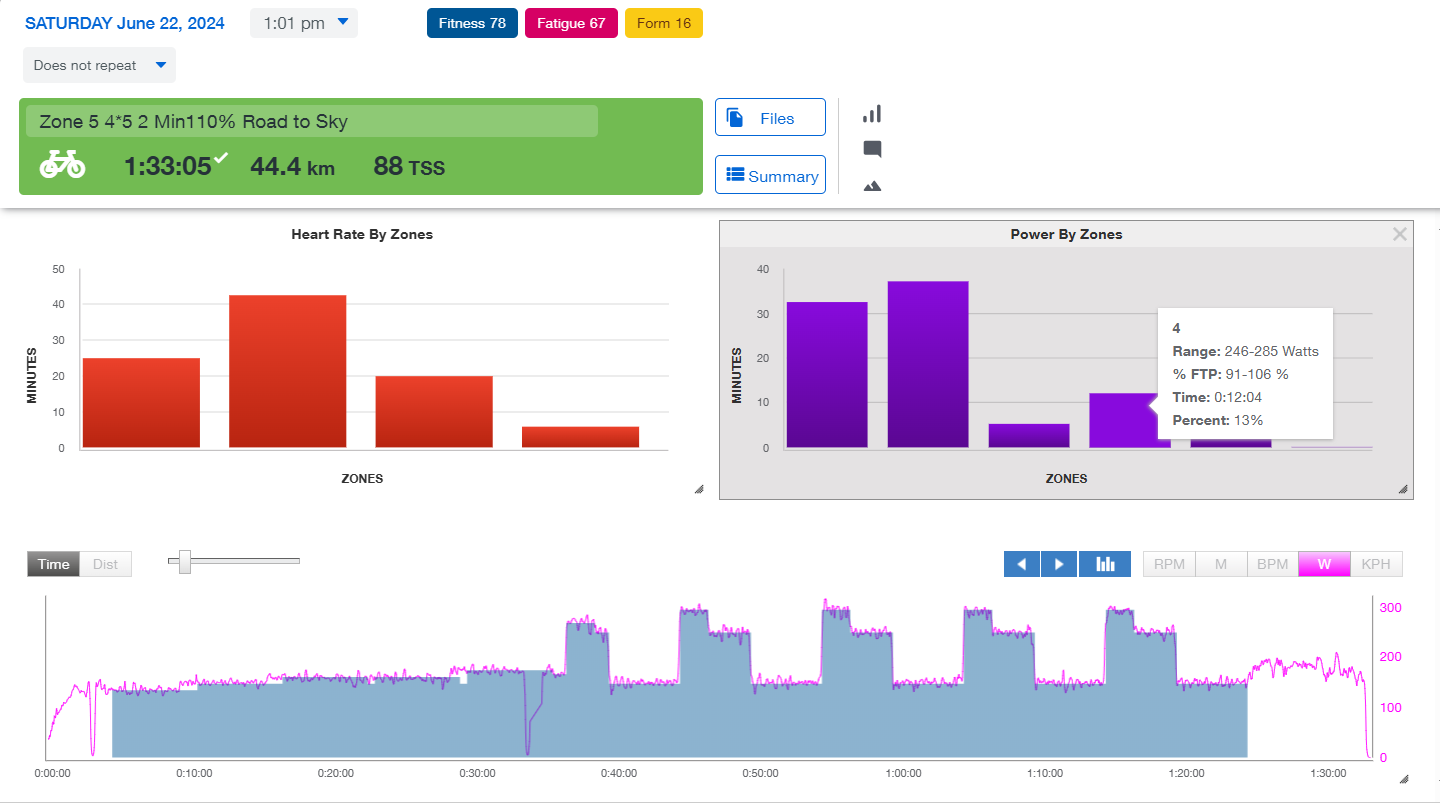Open the comments speech bubble icon
The image size is (1440, 810).
click(872, 150)
